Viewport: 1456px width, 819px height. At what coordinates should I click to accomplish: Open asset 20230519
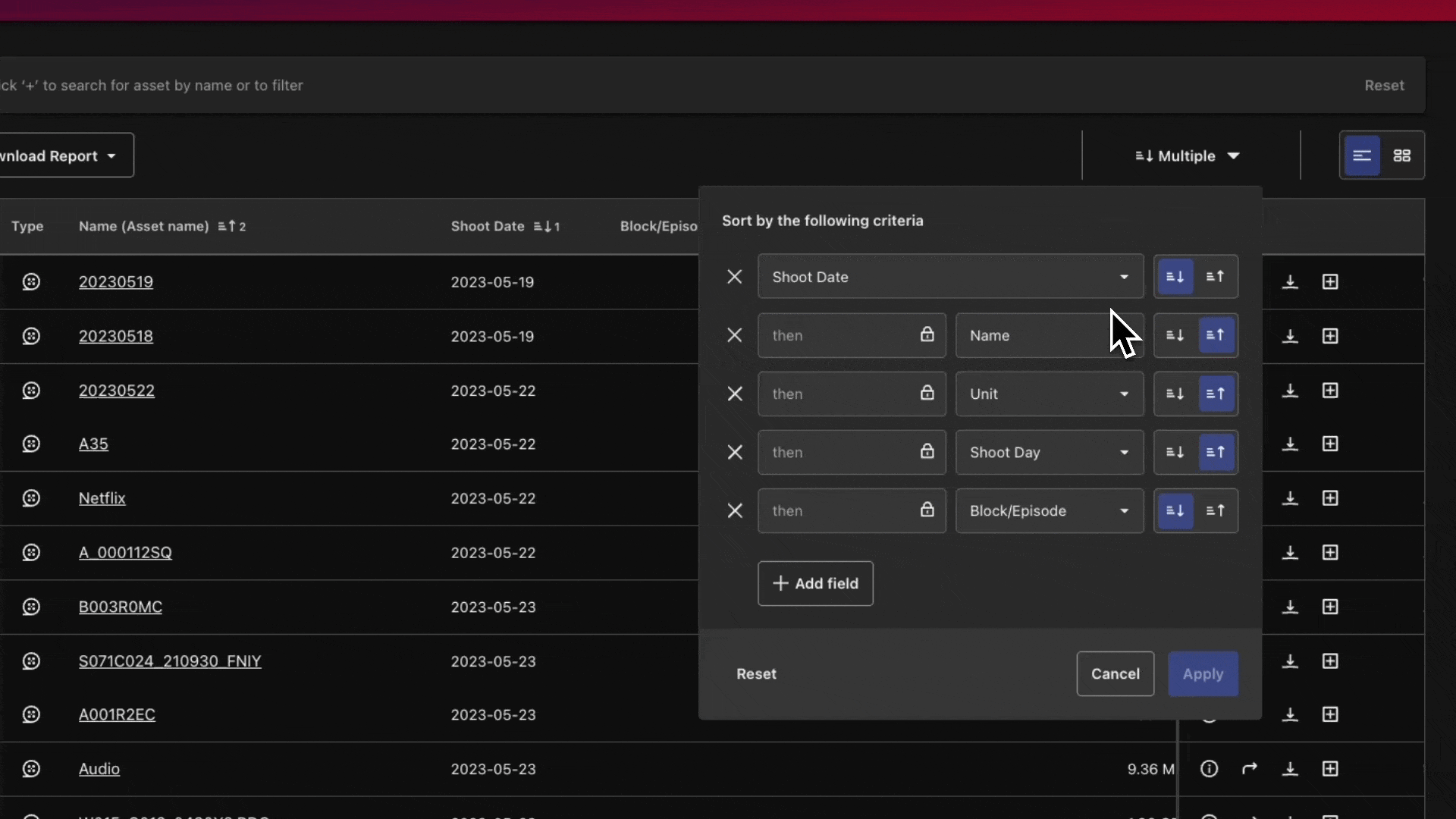[116, 281]
